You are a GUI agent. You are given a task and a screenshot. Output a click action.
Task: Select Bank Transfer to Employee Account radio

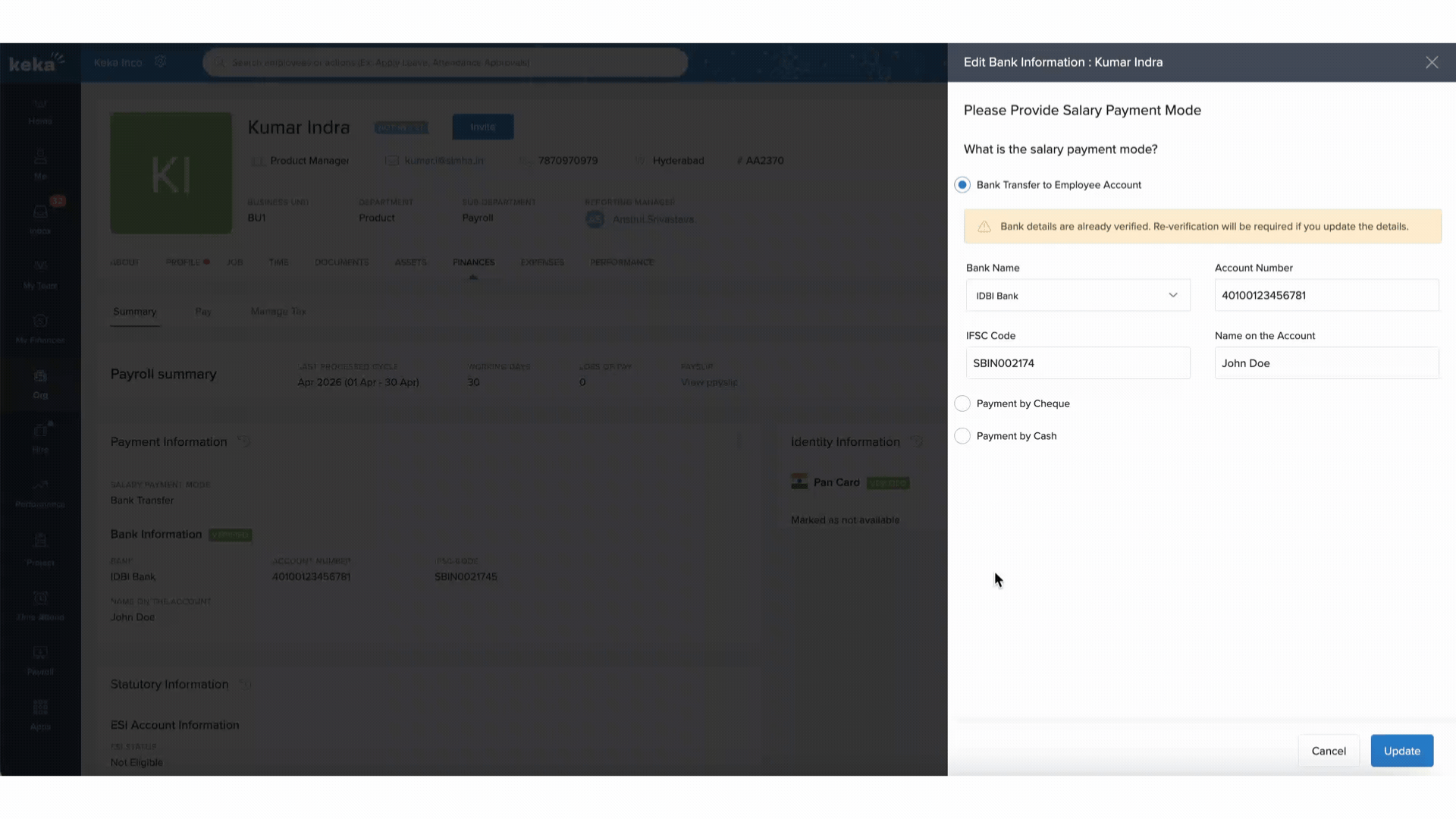[x=962, y=185]
